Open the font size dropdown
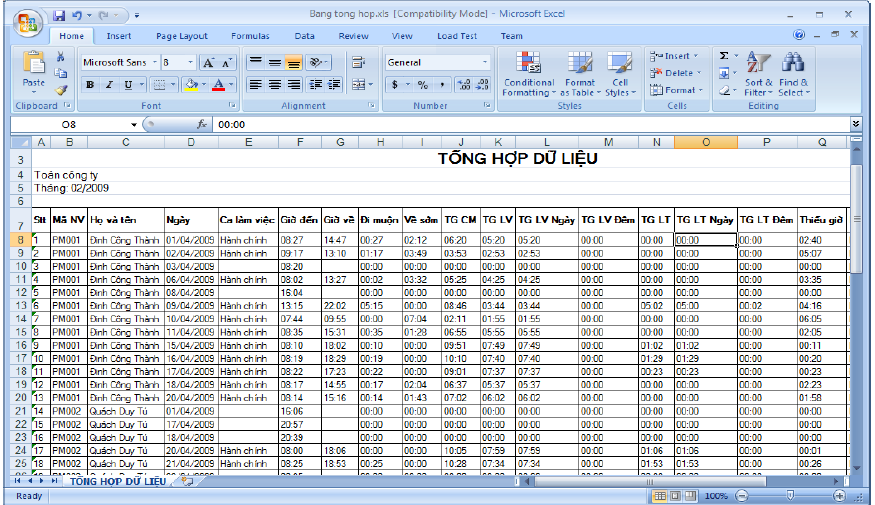The image size is (875, 505). pyautogui.click(x=190, y=62)
